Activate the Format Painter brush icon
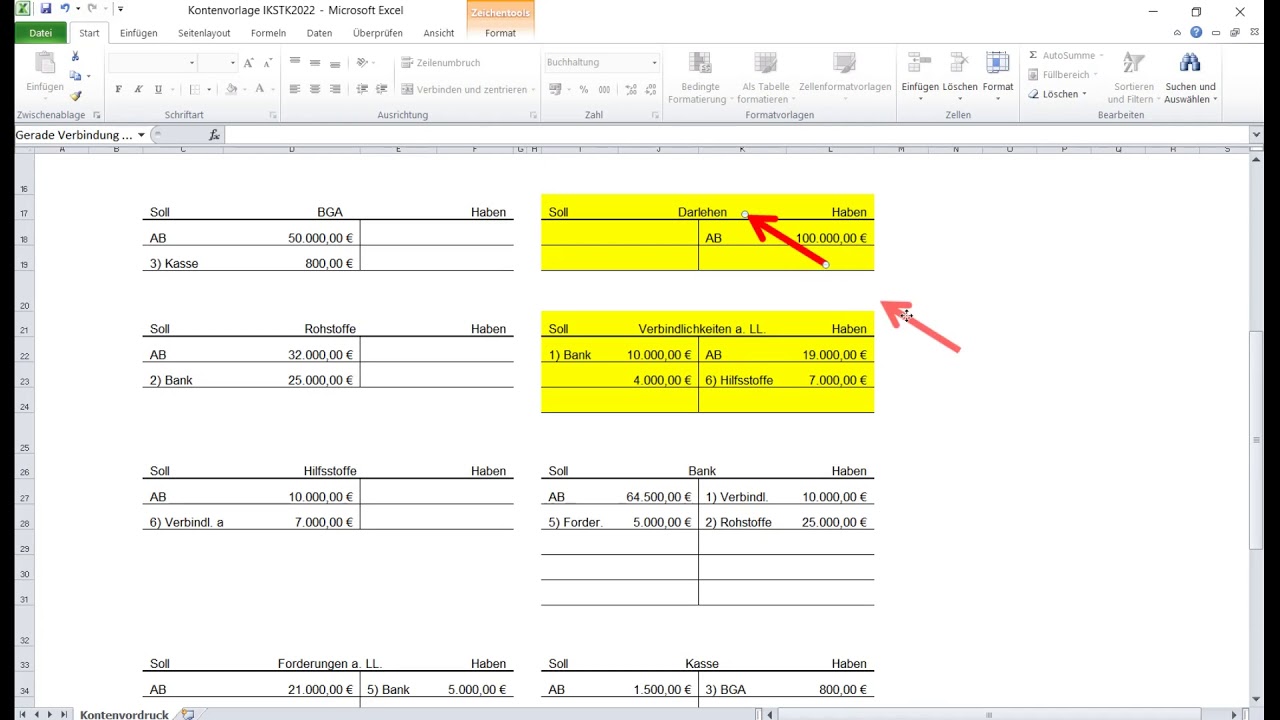This screenshot has height=720, width=1280. coord(75,96)
